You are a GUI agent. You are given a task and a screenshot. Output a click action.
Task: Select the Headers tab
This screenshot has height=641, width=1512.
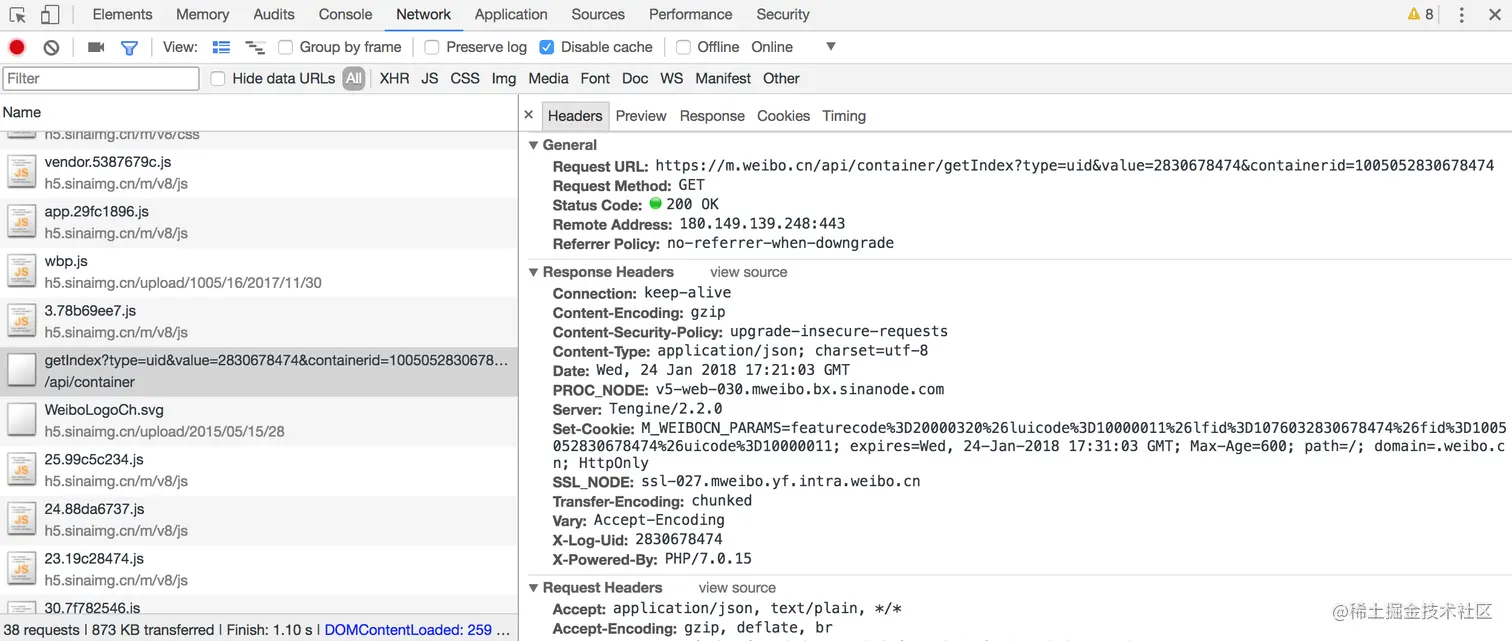575,116
